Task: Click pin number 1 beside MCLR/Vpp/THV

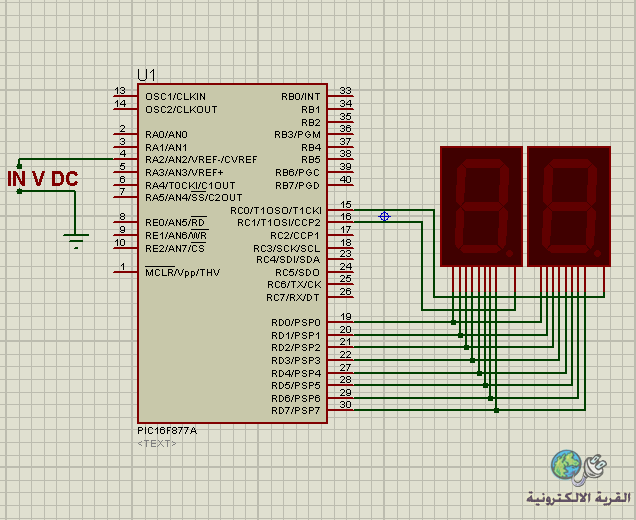Action: tap(122, 266)
